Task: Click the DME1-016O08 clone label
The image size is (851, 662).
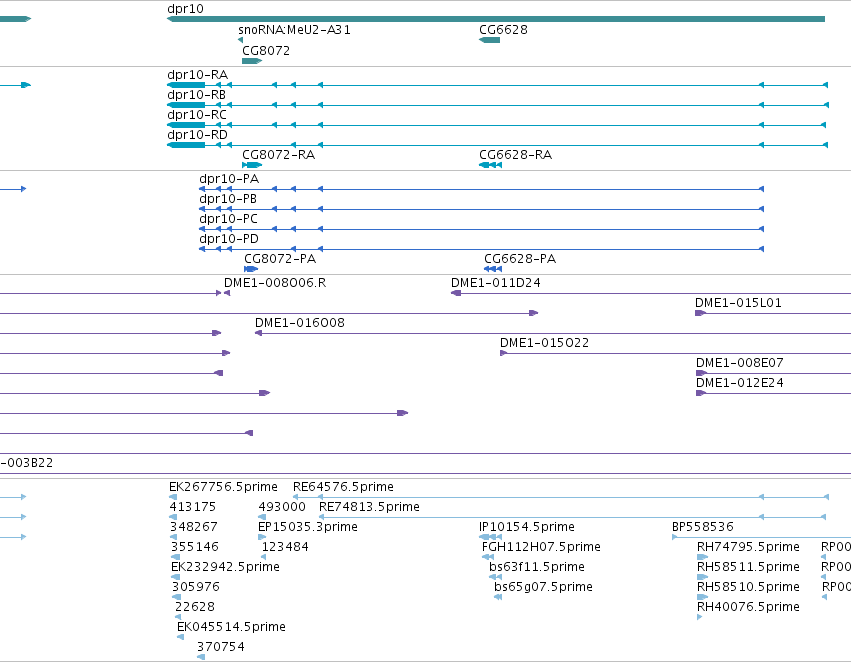Action: (x=300, y=323)
